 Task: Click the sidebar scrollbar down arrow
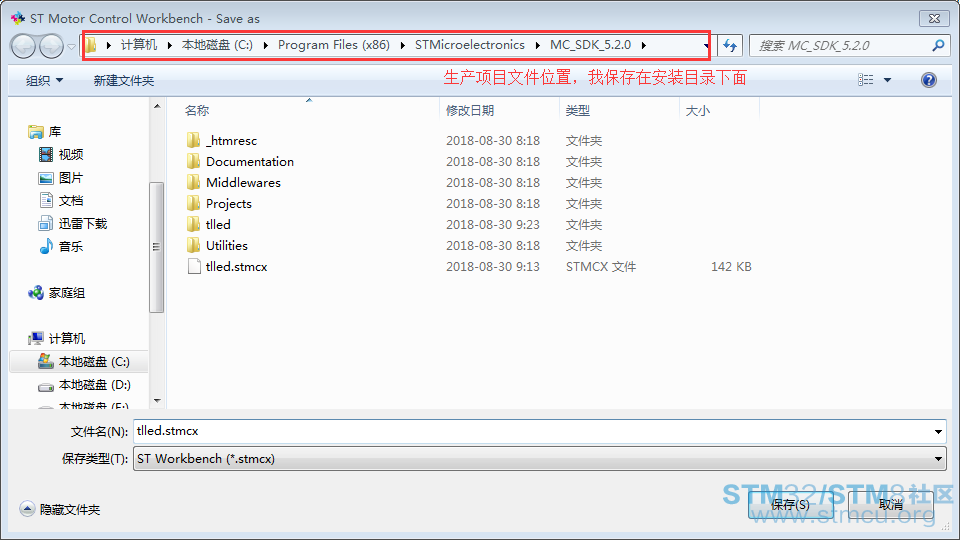(x=157, y=401)
